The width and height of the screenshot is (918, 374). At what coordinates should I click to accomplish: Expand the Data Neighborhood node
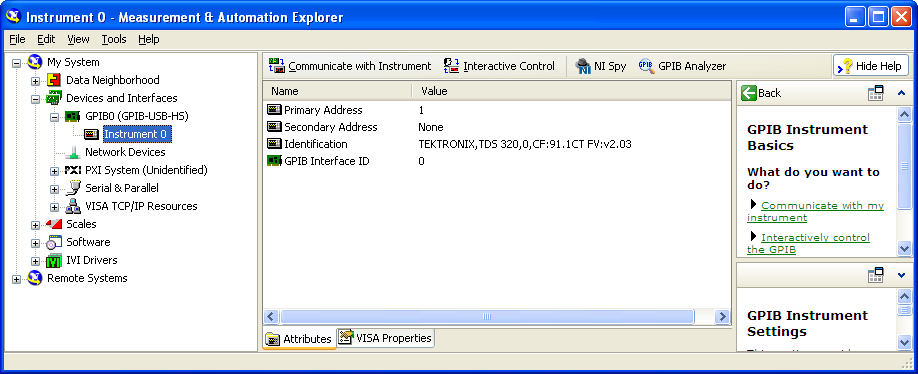coord(35,81)
